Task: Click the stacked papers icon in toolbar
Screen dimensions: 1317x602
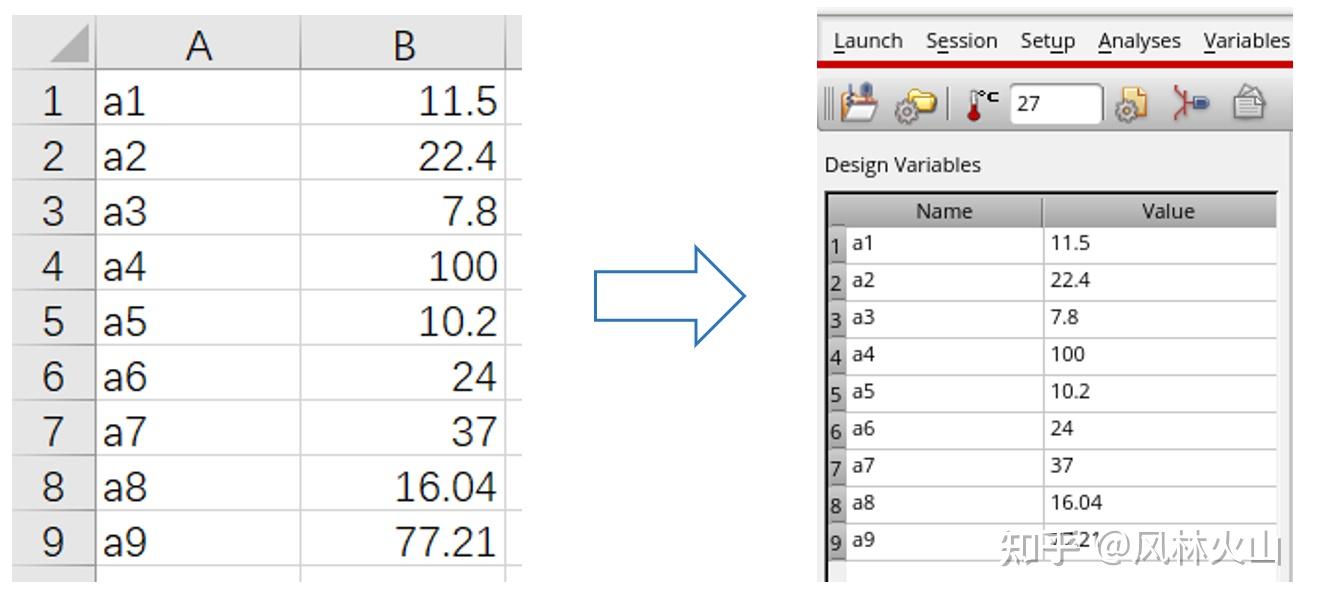Action: (x=1248, y=103)
